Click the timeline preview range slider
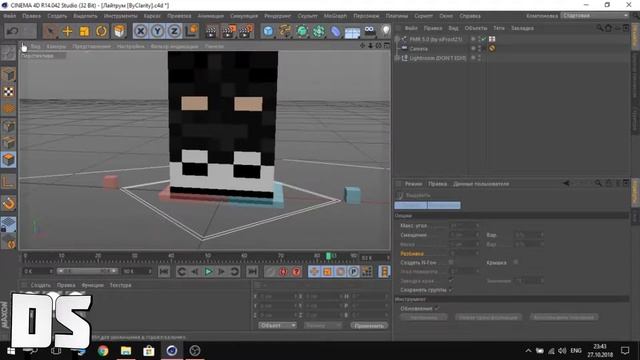The height and width of the screenshot is (360, 640). (x=87, y=271)
